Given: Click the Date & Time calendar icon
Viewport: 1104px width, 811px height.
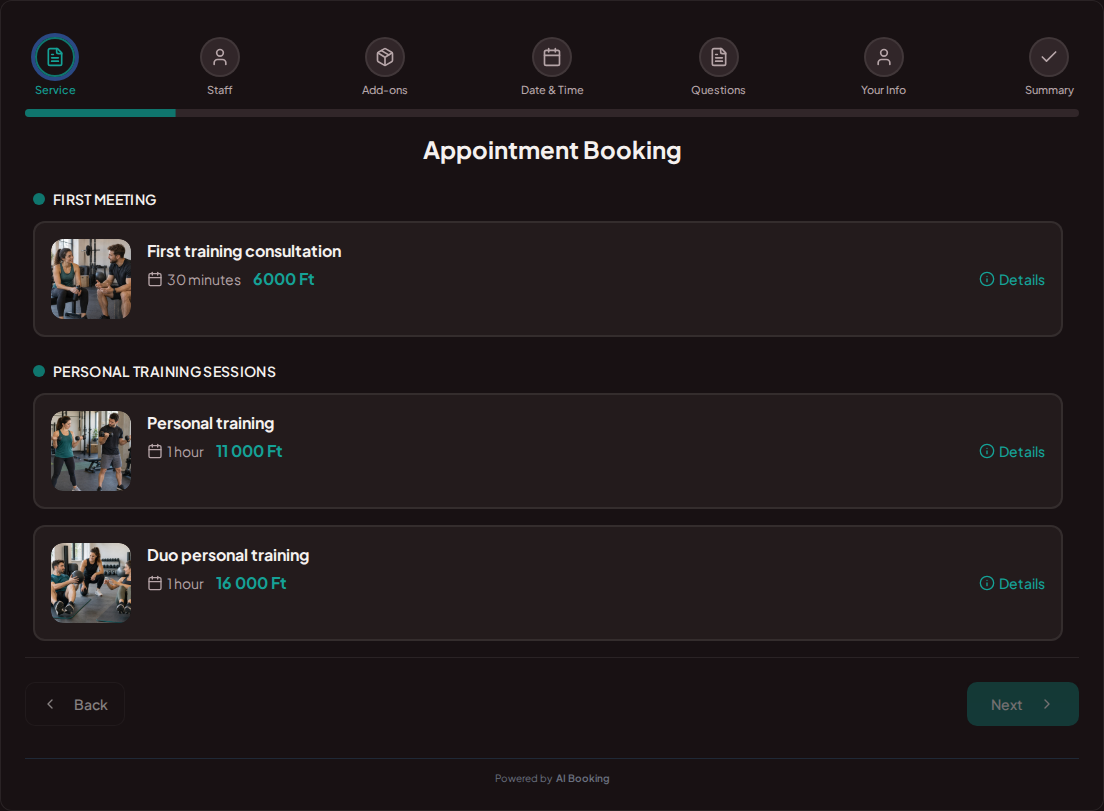Looking at the screenshot, I should coord(552,57).
